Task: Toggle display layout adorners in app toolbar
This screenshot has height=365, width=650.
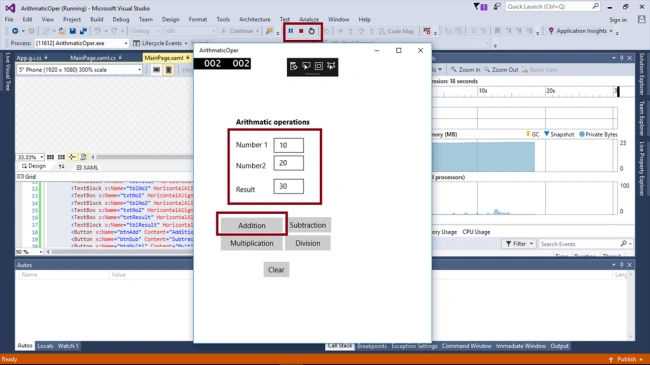Action: click(319, 66)
